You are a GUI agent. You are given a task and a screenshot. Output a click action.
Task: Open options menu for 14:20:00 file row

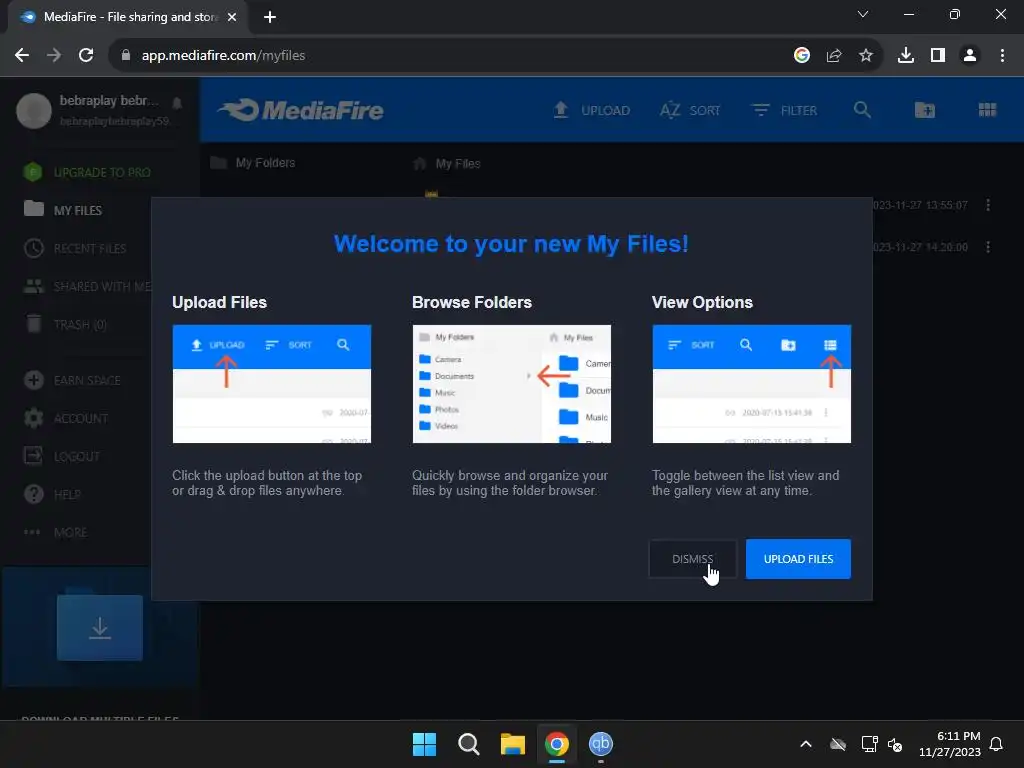tap(988, 247)
